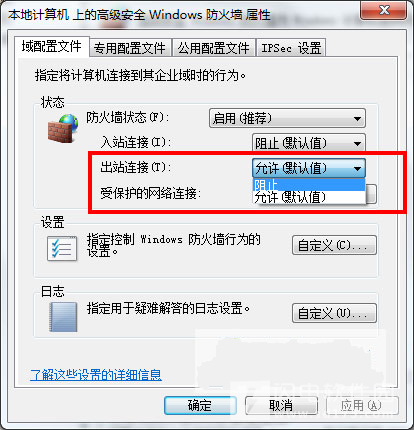Close the firewall properties dialog

click(383, 10)
